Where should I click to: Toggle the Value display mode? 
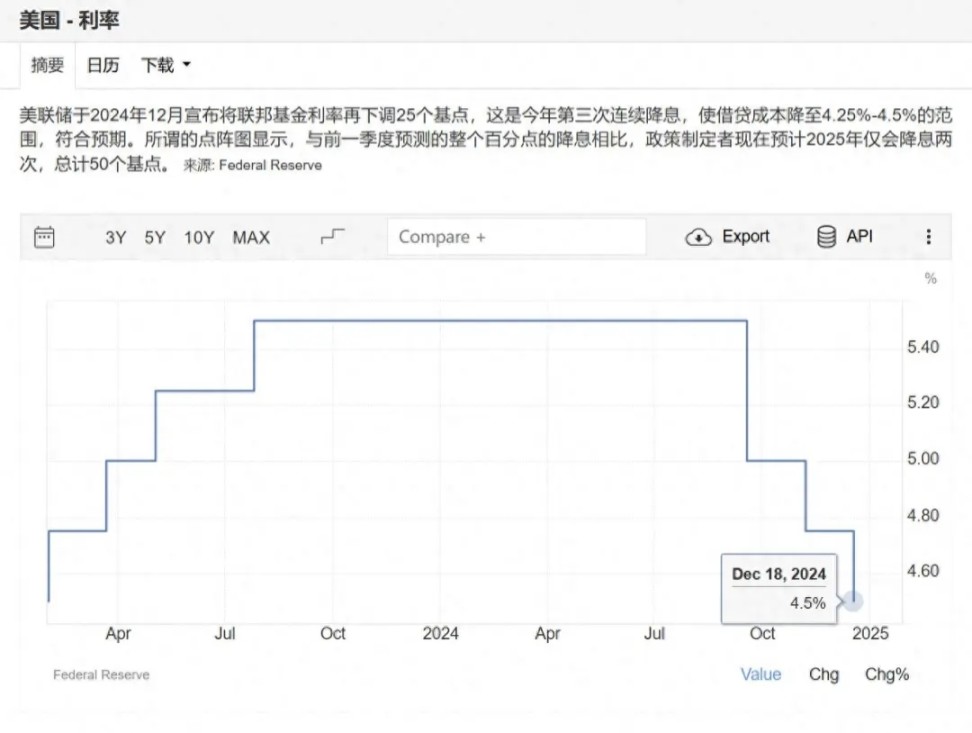click(x=760, y=674)
